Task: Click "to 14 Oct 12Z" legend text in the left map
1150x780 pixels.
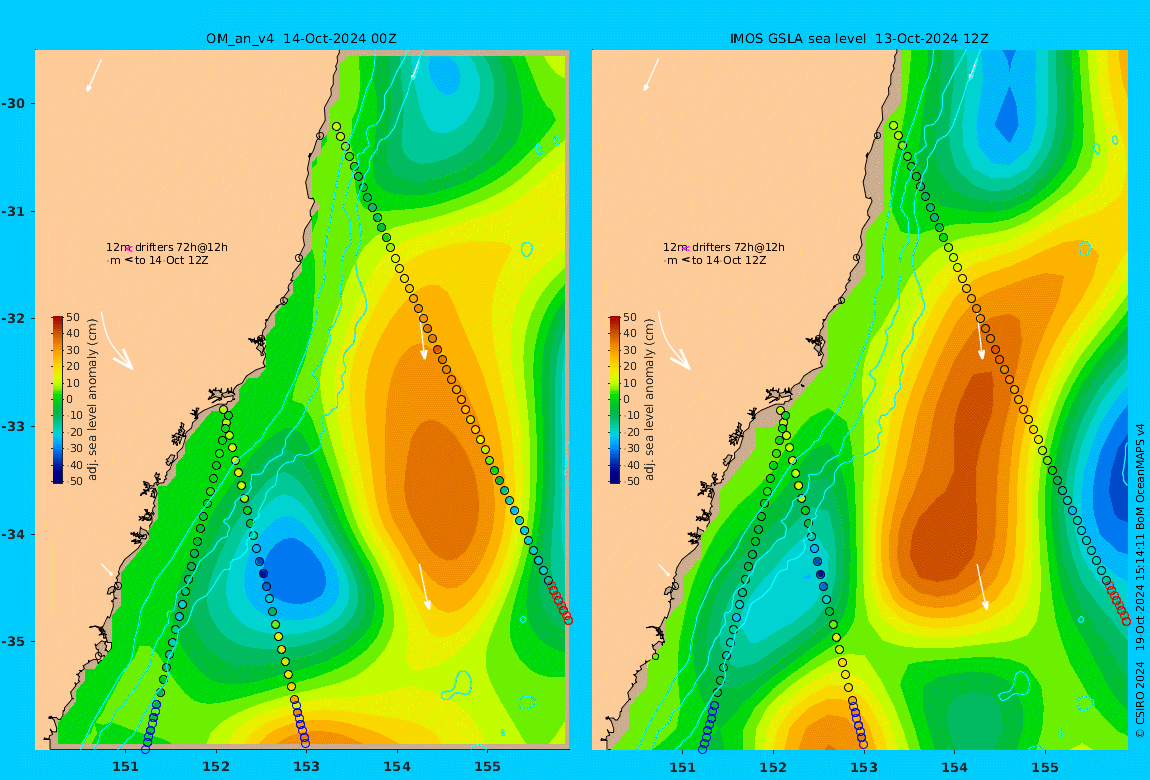Action: (x=172, y=260)
